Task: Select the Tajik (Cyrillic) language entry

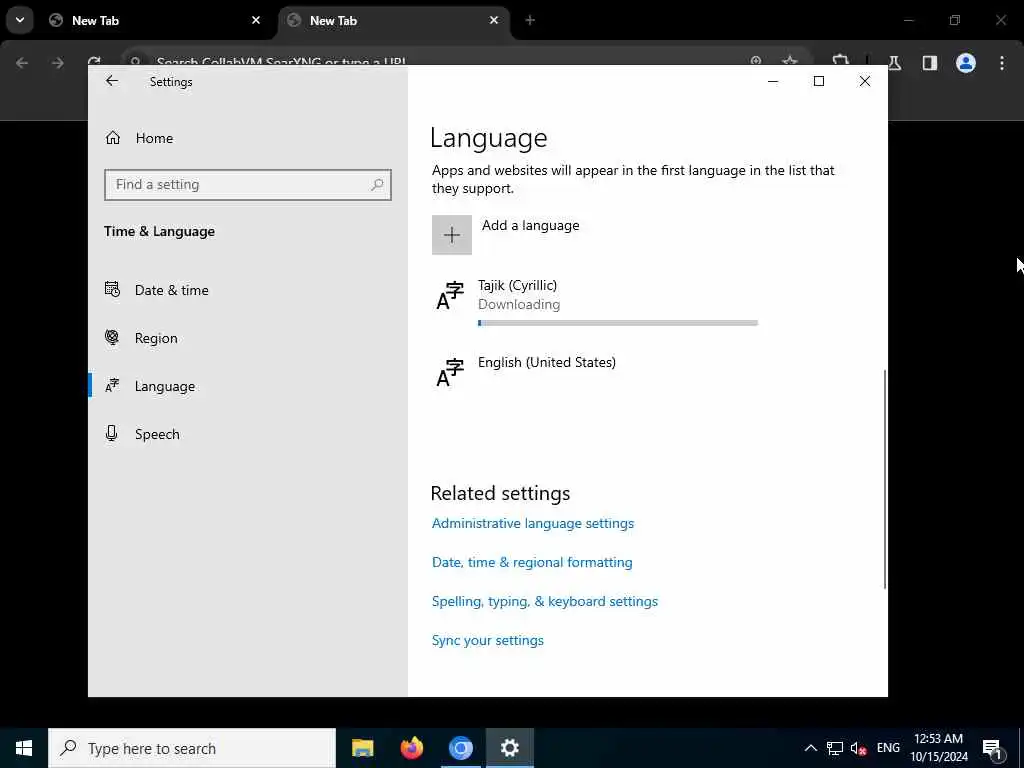Action: 594,302
